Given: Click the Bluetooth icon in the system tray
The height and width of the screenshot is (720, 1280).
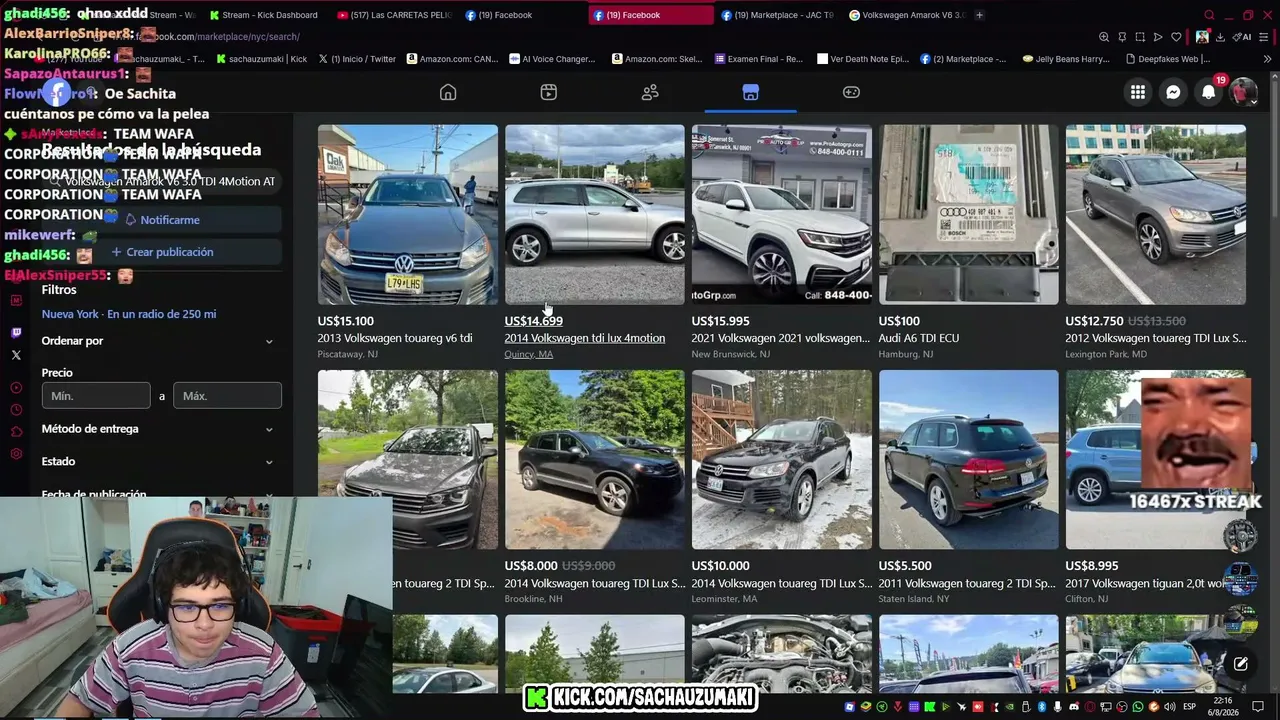Looking at the screenshot, I should (1042, 707).
